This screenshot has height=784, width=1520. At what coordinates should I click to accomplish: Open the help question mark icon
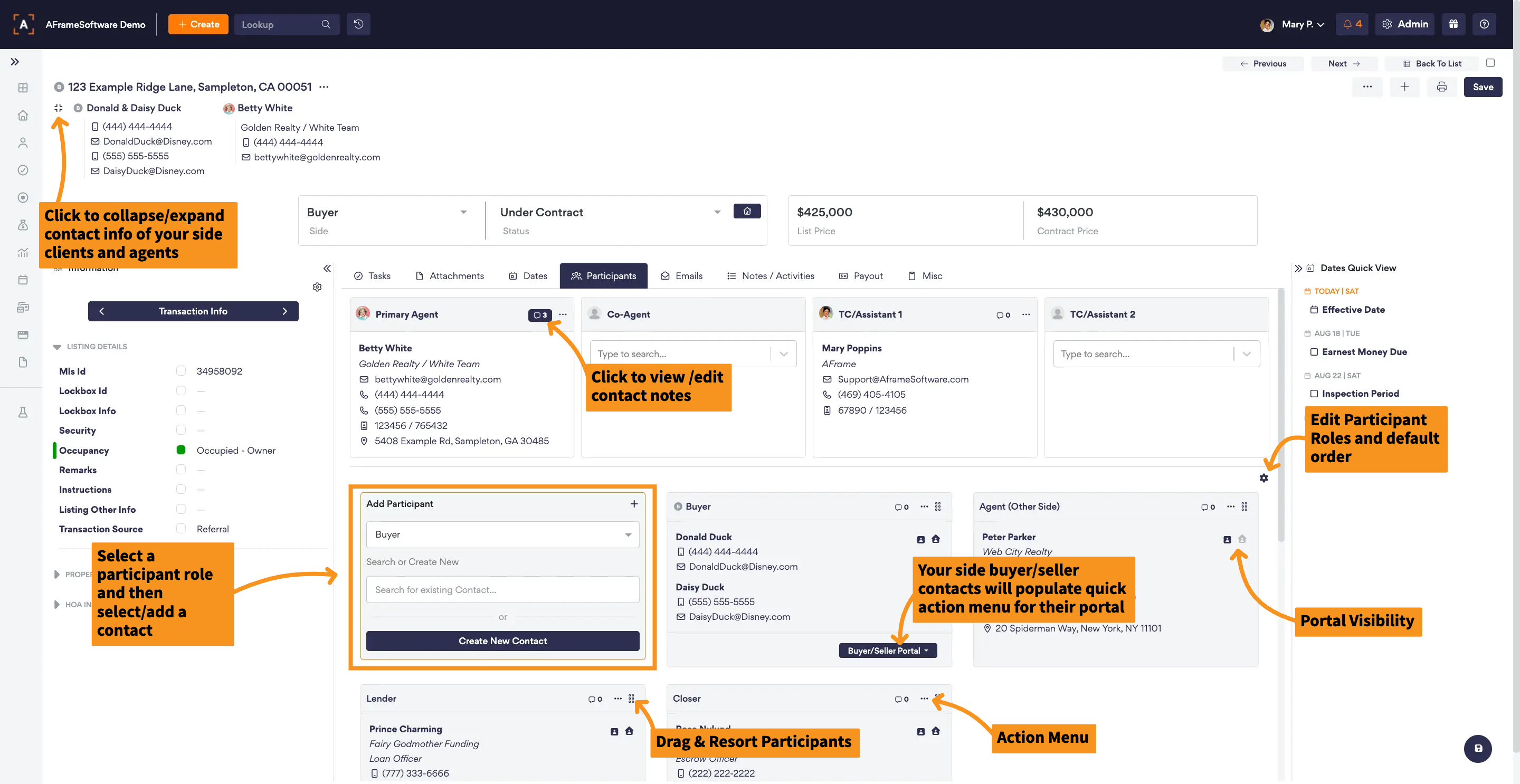pyautogui.click(x=1484, y=24)
